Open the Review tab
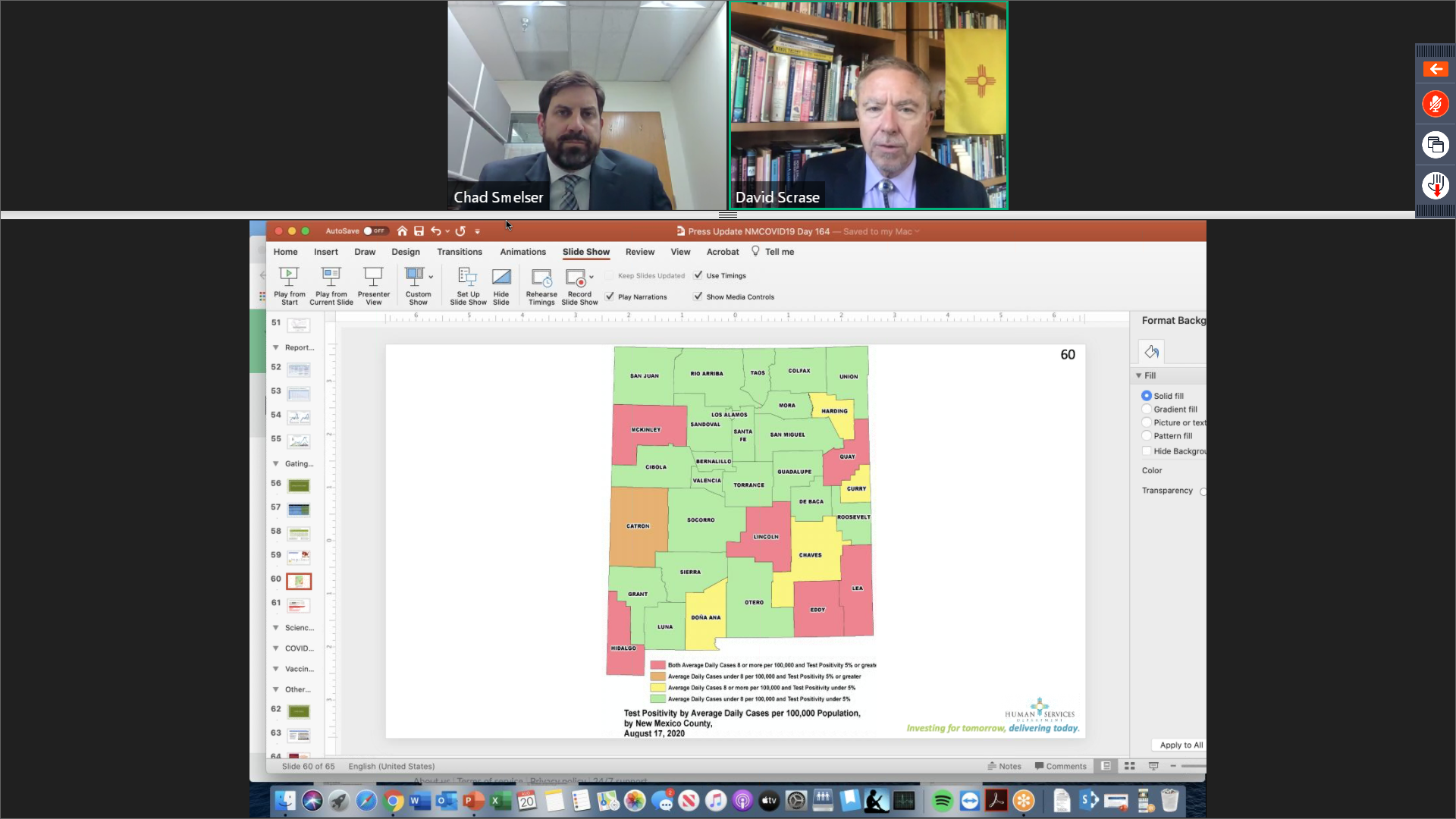The width and height of the screenshot is (1456, 819). pyautogui.click(x=640, y=252)
